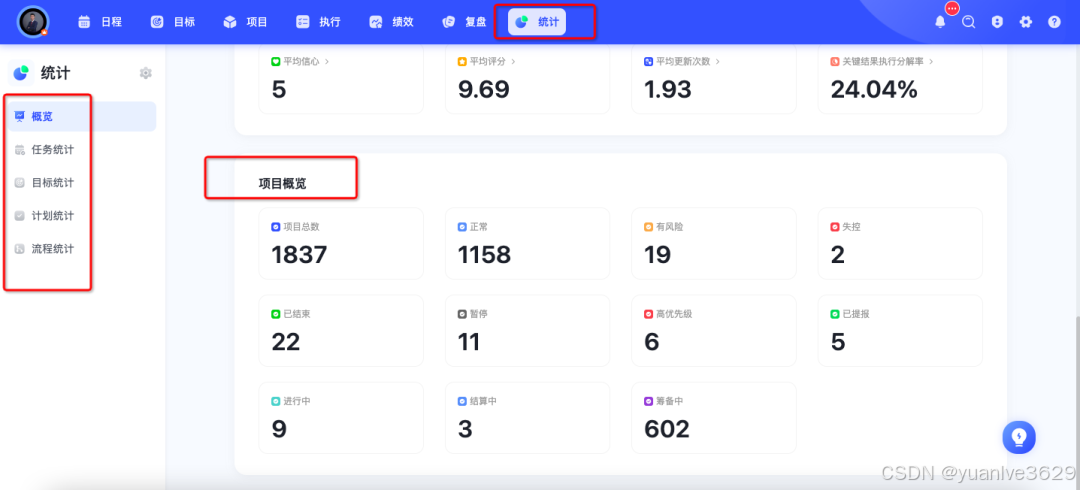Image resolution: width=1080 pixels, height=490 pixels.
Task: Open the floating lightbulb tips button
Action: [1019, 437]
